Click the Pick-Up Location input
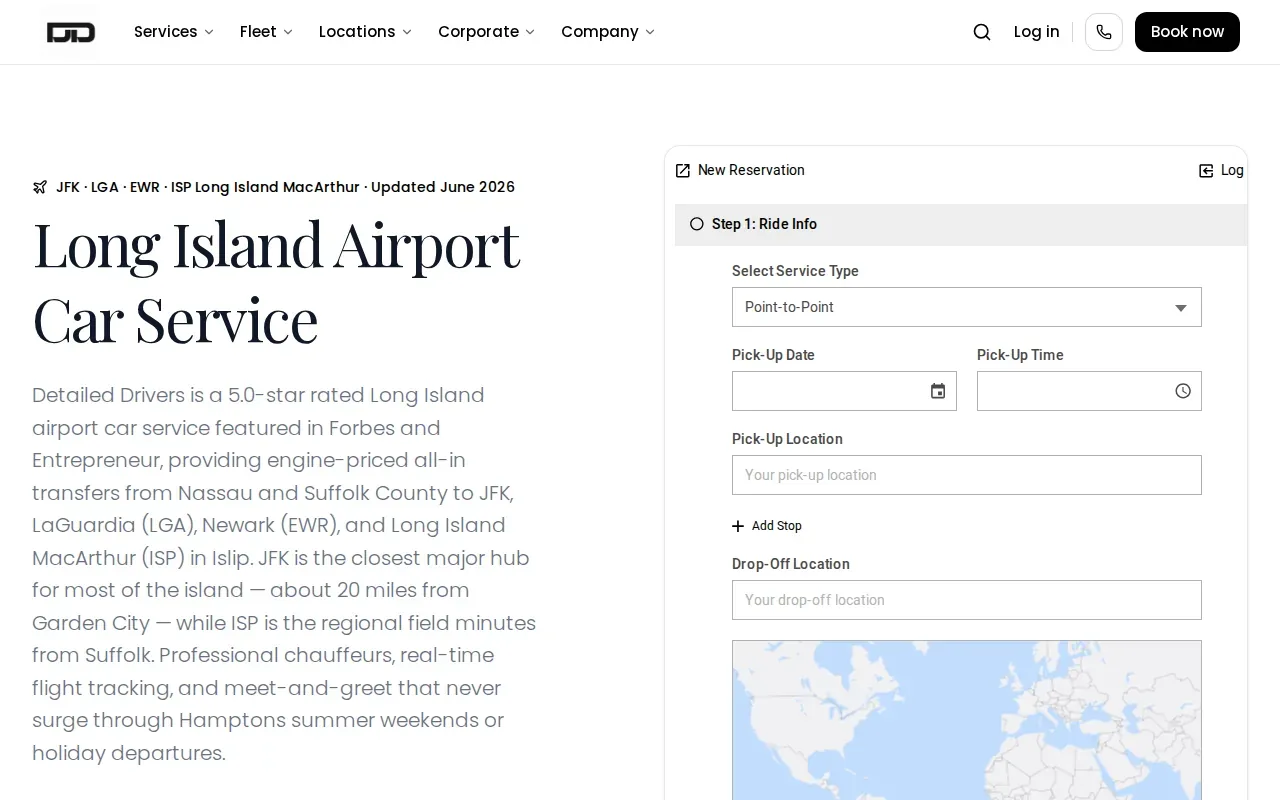The image size is (1280, 800). (x=967, y=475)
